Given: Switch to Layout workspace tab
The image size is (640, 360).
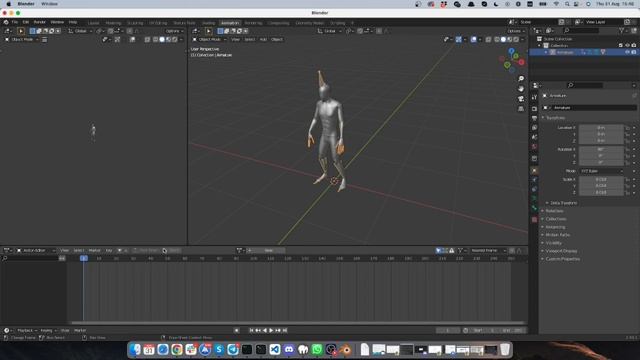Looking at the screenshot, I should pos(93,23).
